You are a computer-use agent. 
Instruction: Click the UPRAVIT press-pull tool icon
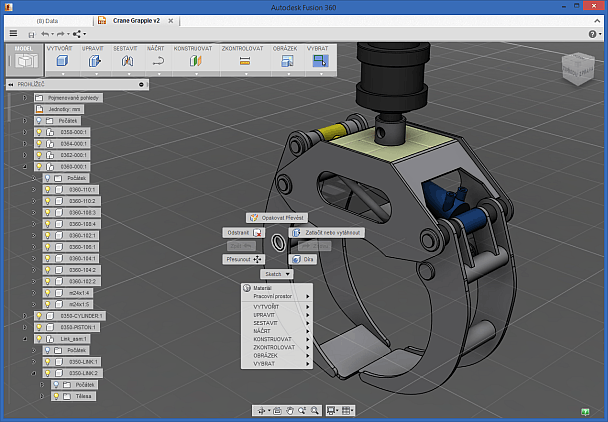(95, 61)
